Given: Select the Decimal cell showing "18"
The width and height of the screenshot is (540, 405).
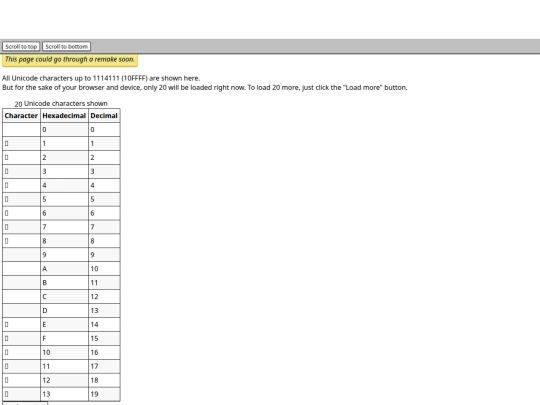Looking at the screenshot, I should tap(104, 380).
